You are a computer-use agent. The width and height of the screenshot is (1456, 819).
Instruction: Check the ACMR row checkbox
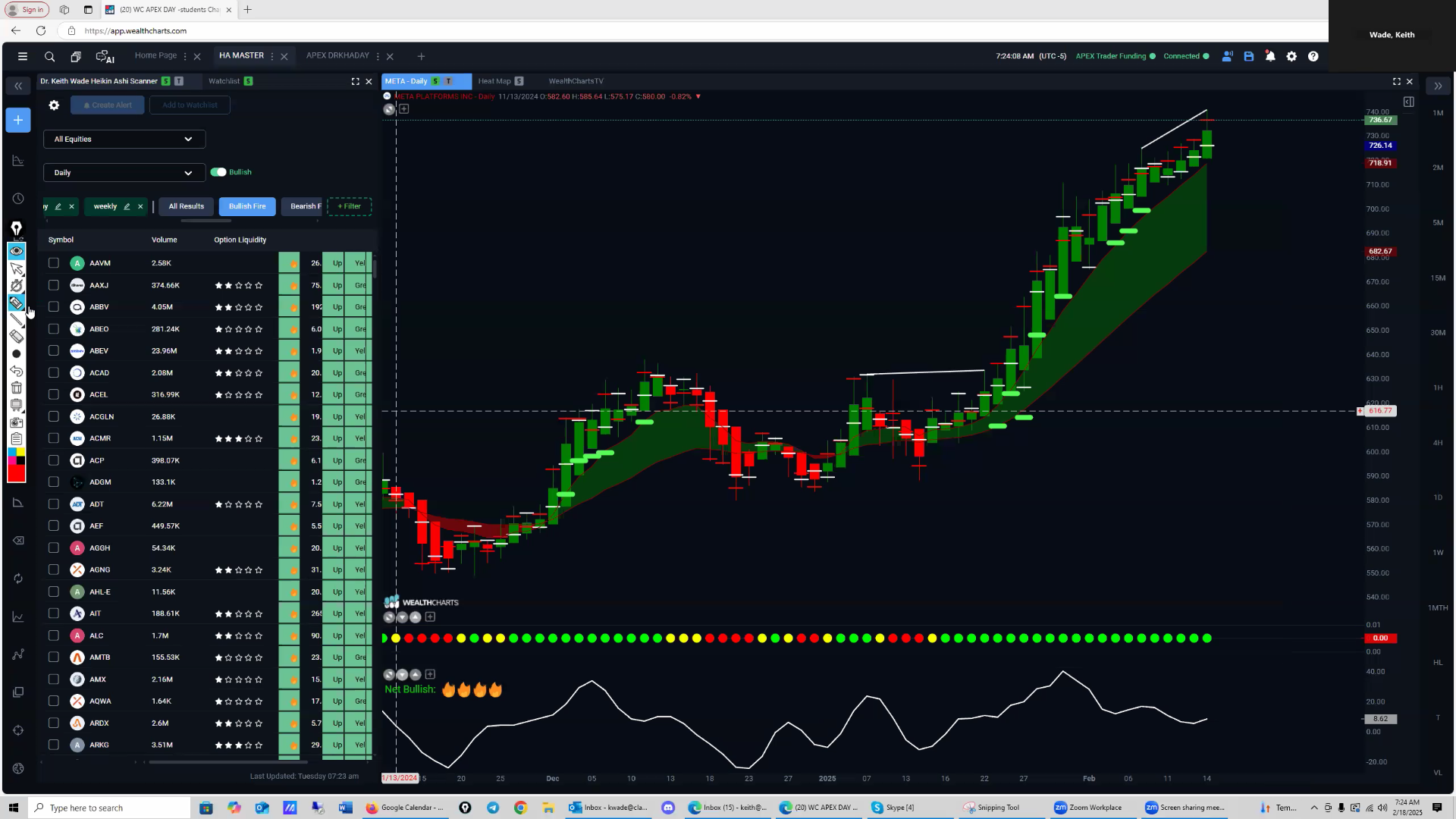pos(53,438)
